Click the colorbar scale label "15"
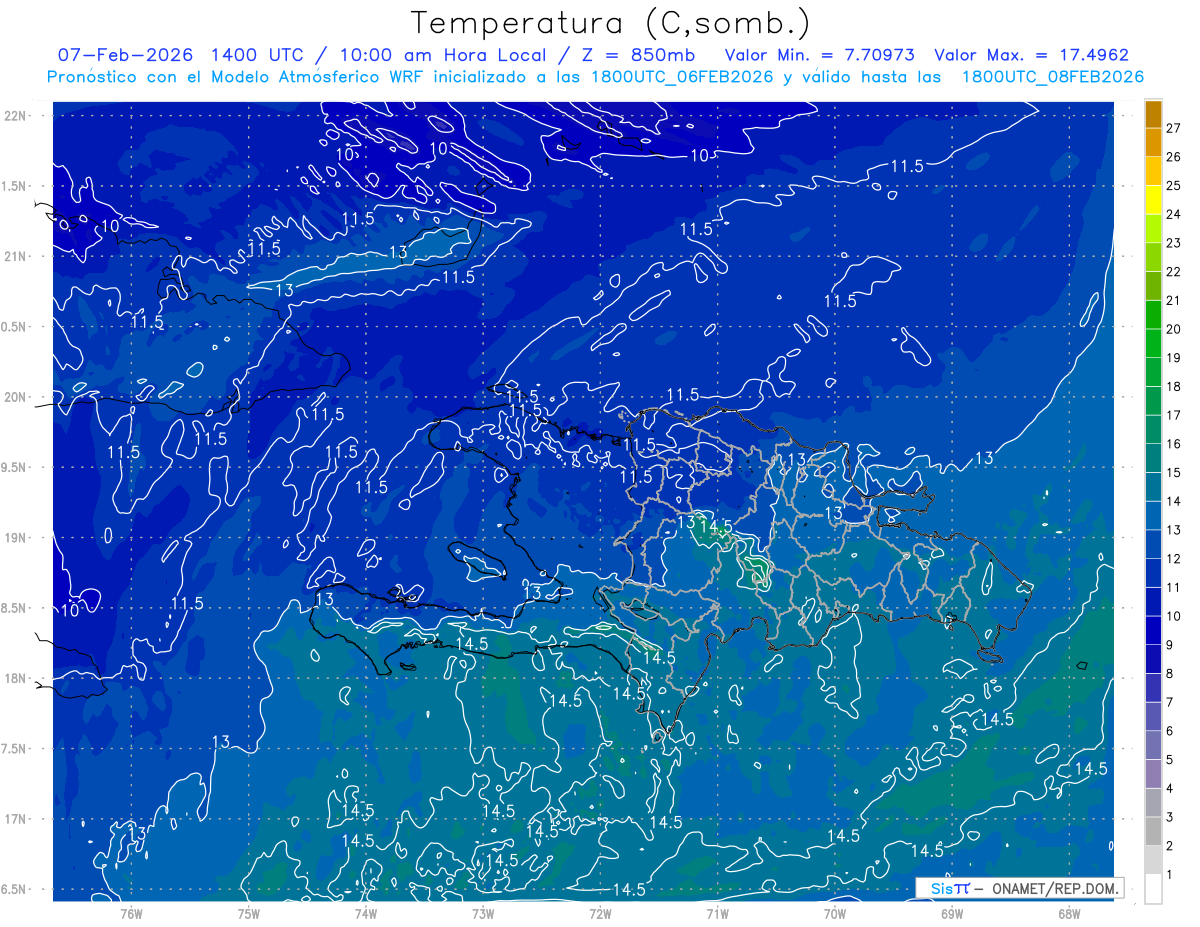Screen dimensions: 1200x927 [x=1174, y=472]
